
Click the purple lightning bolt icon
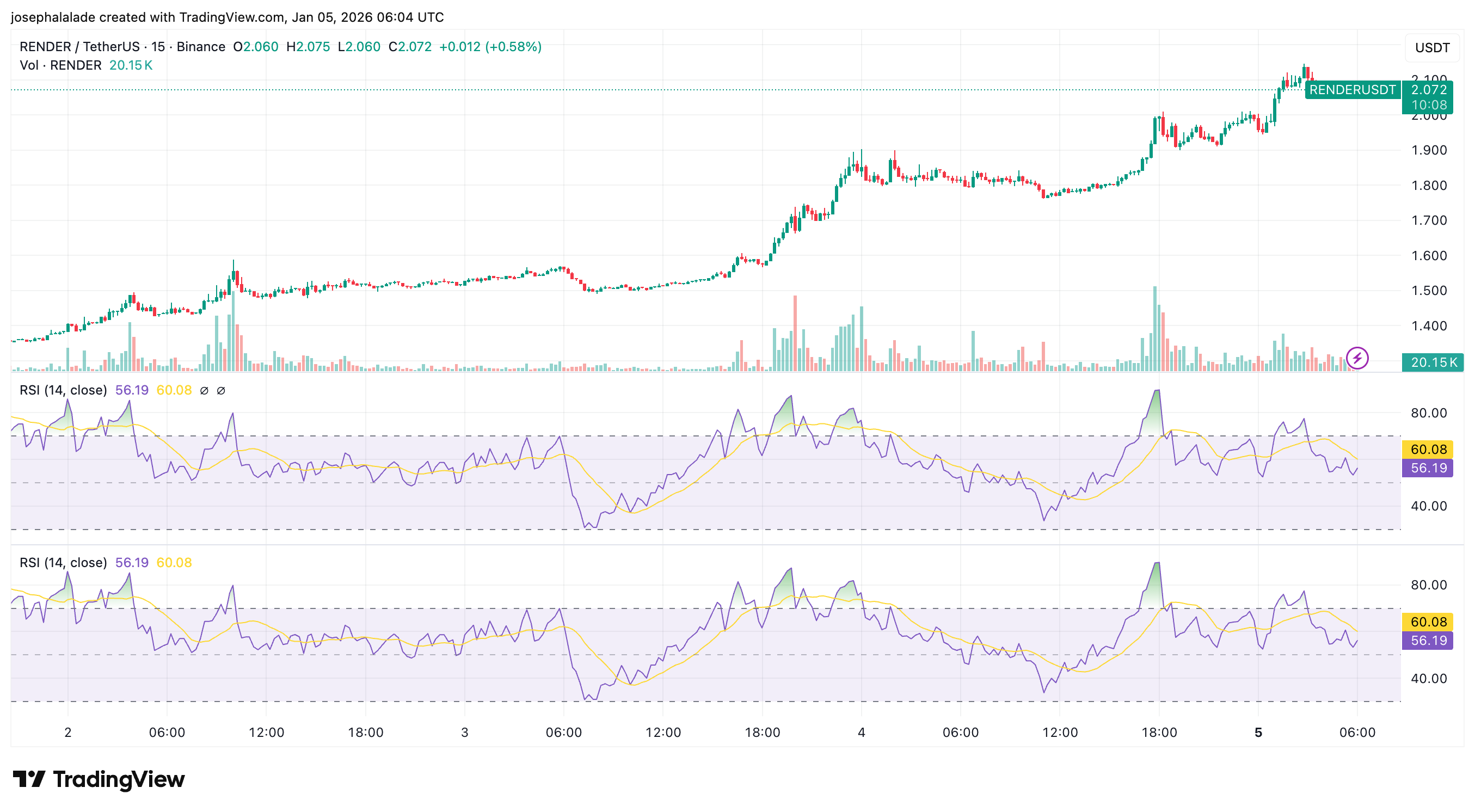(x=1356, y=359)
